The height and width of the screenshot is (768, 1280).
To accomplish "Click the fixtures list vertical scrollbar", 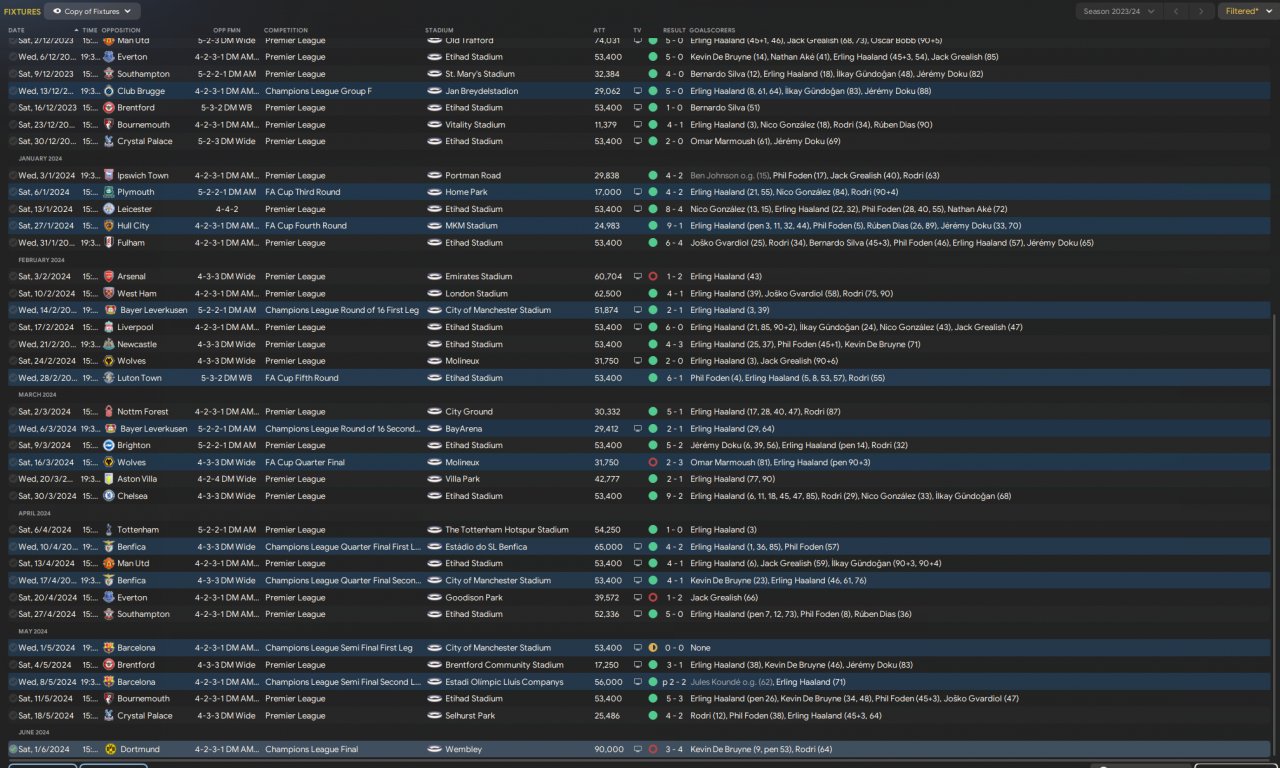I will (1274, 535).
